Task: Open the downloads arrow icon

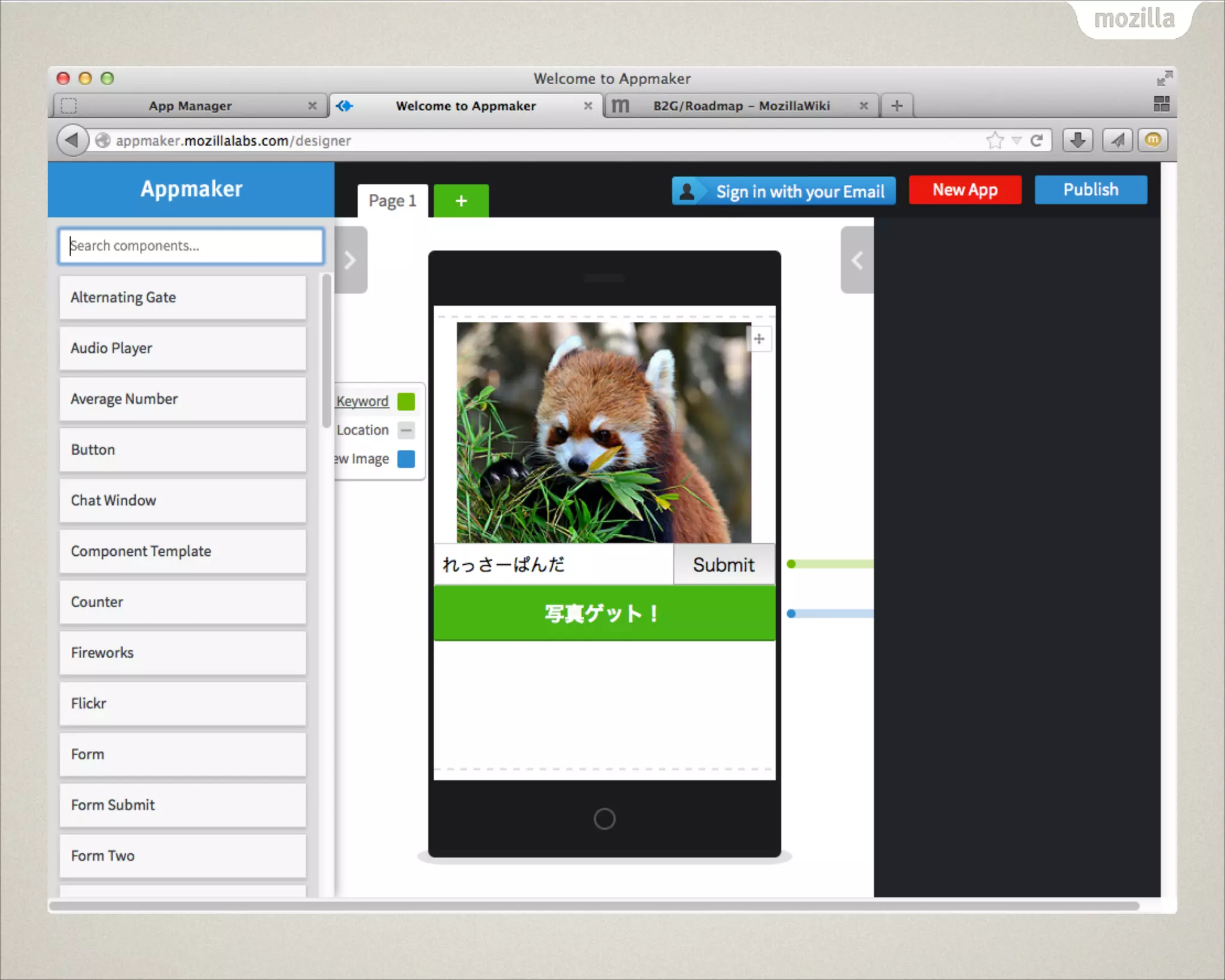Action: point(1077,140)
